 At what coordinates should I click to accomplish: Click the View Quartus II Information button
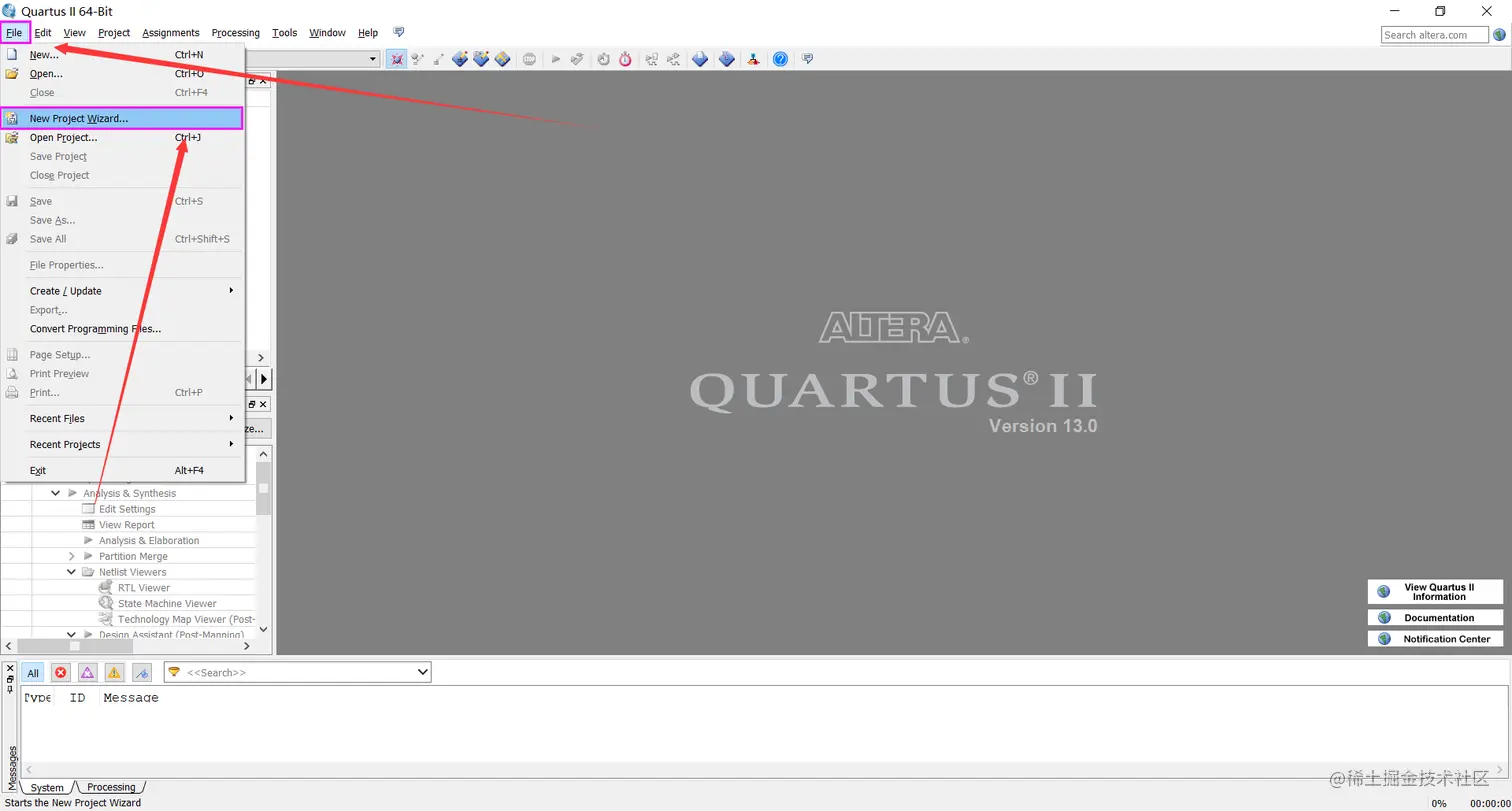coord(1436,592)
